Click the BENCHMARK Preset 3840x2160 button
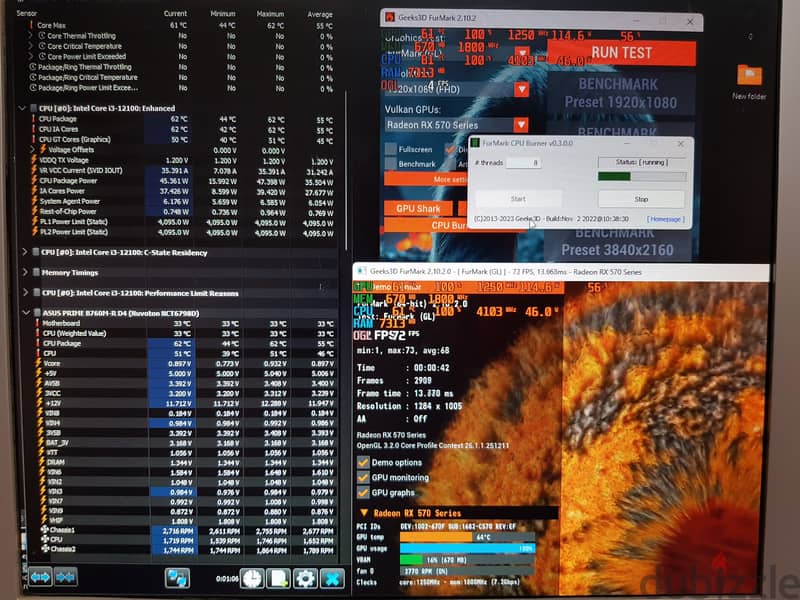800x600 pixels. click(x=616, y=243)
